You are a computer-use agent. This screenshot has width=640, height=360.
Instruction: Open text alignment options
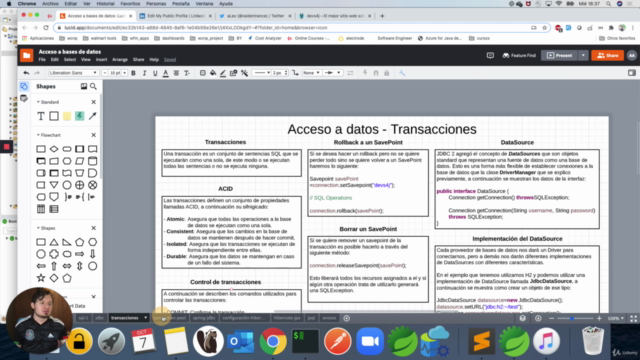coord(176,73)
